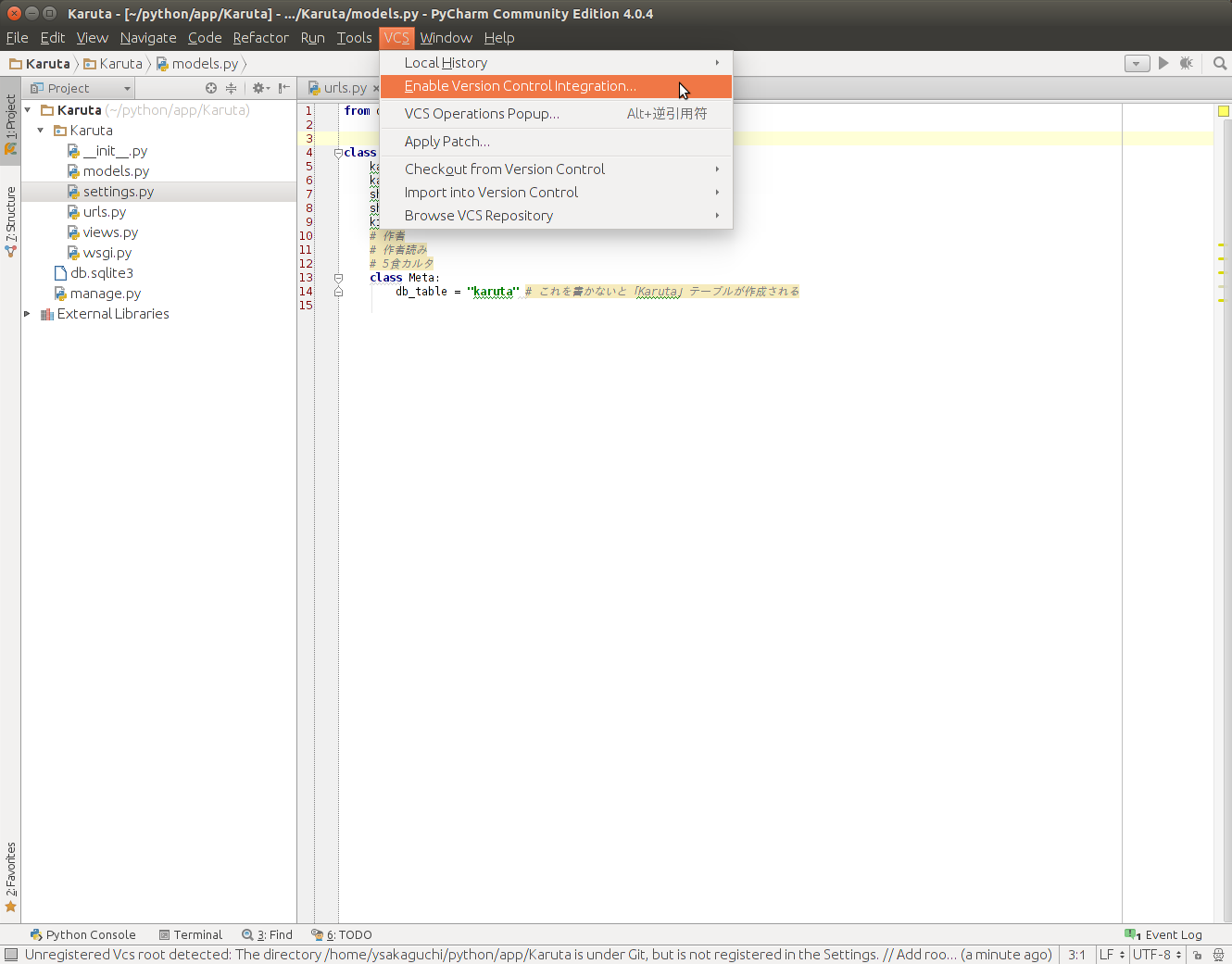Select VCS Operations Popup... menu item

556,114
